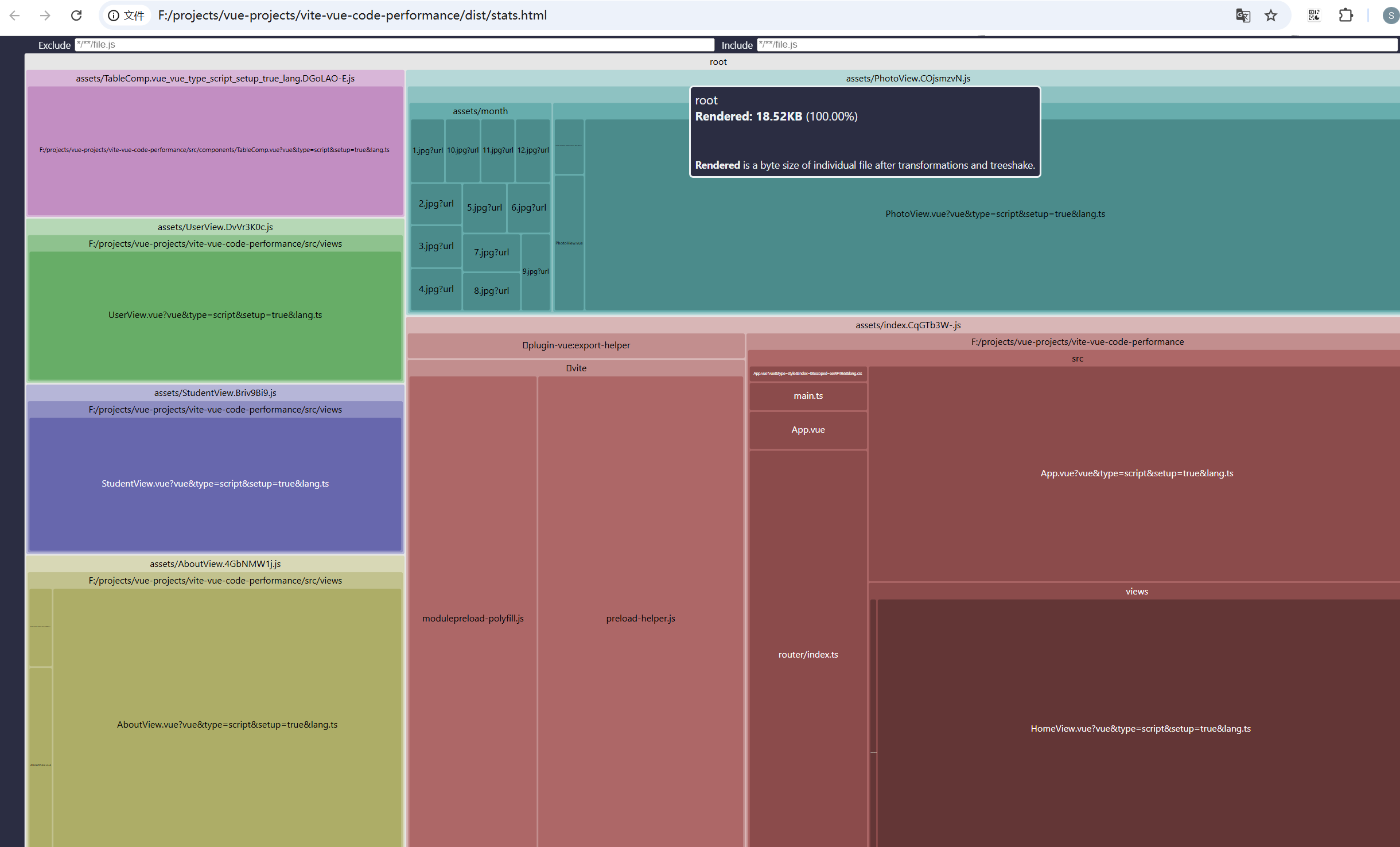Viewport: 1400px width, 847px height.
Task: Click the 7.jpg?url tile
Action: (x=491, y=252)
